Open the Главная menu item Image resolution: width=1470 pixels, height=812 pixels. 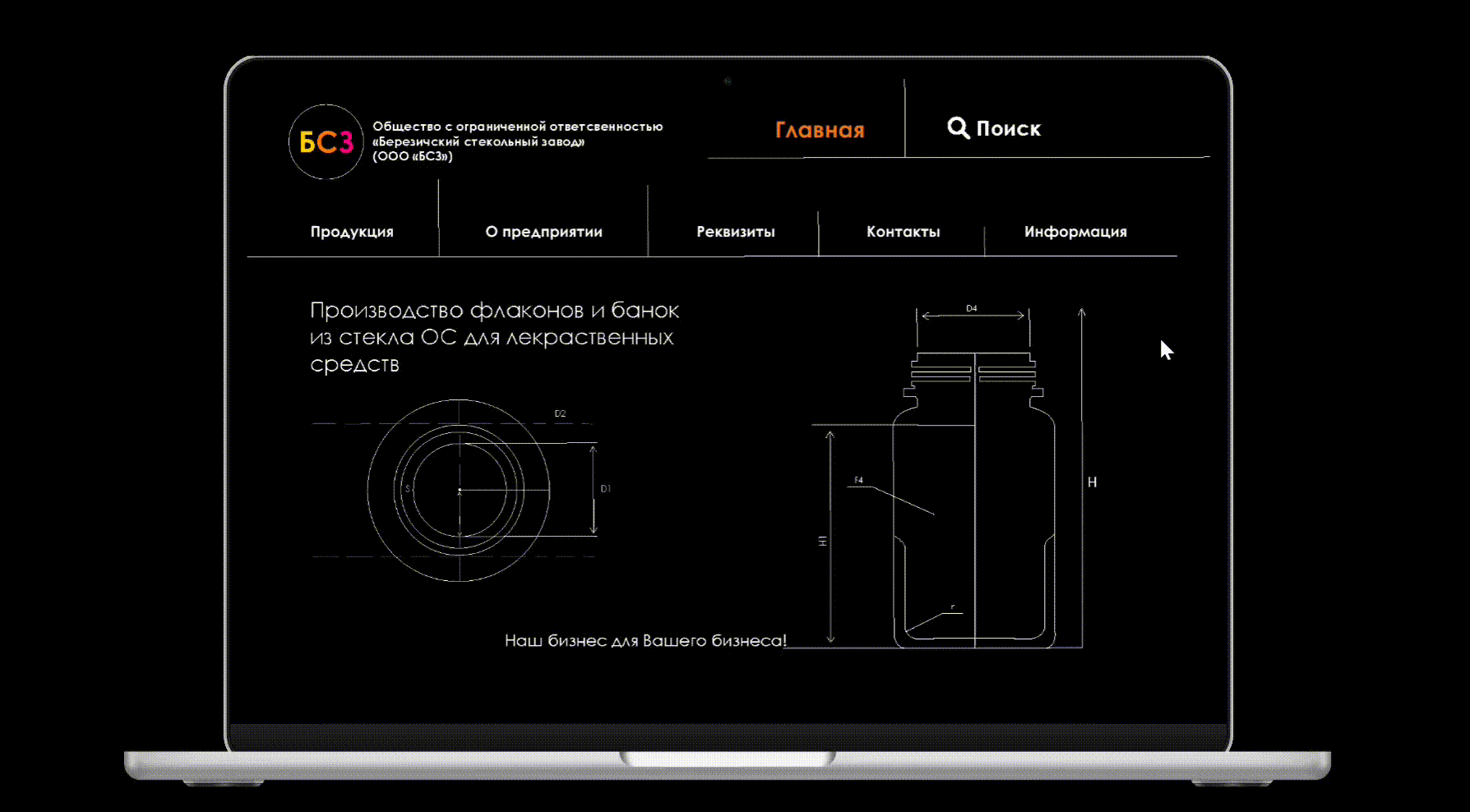point(820,130)
